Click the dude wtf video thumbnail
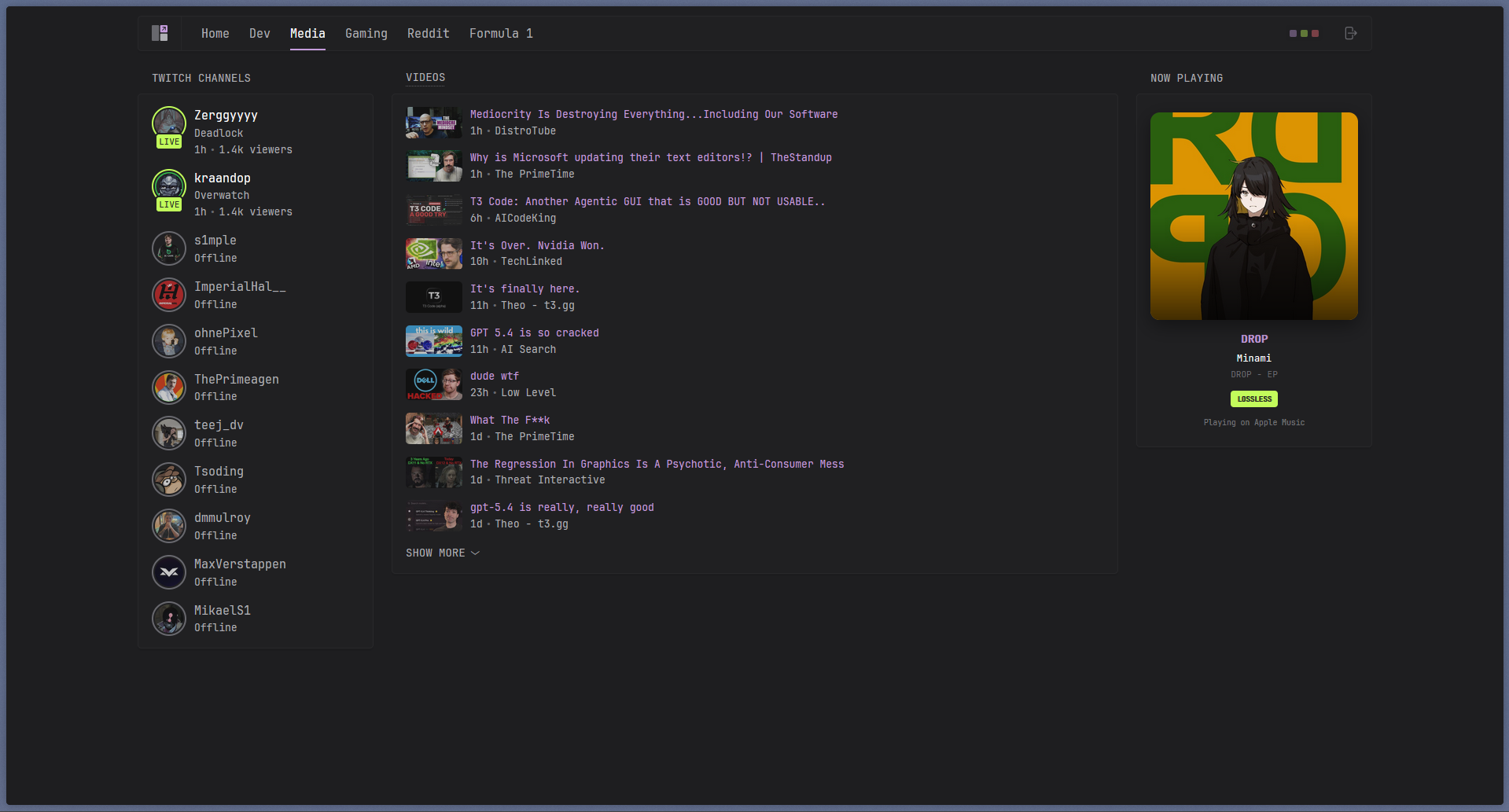The image size is (1509, 812). pyautogui.click(x=433, y=384)
